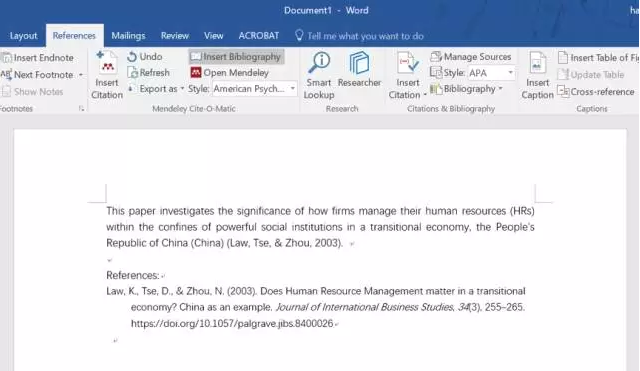Click Insert Table of Figures
The width and height of the screenshot is (640, 371).
pyautogui.click(x=598, y=58)
